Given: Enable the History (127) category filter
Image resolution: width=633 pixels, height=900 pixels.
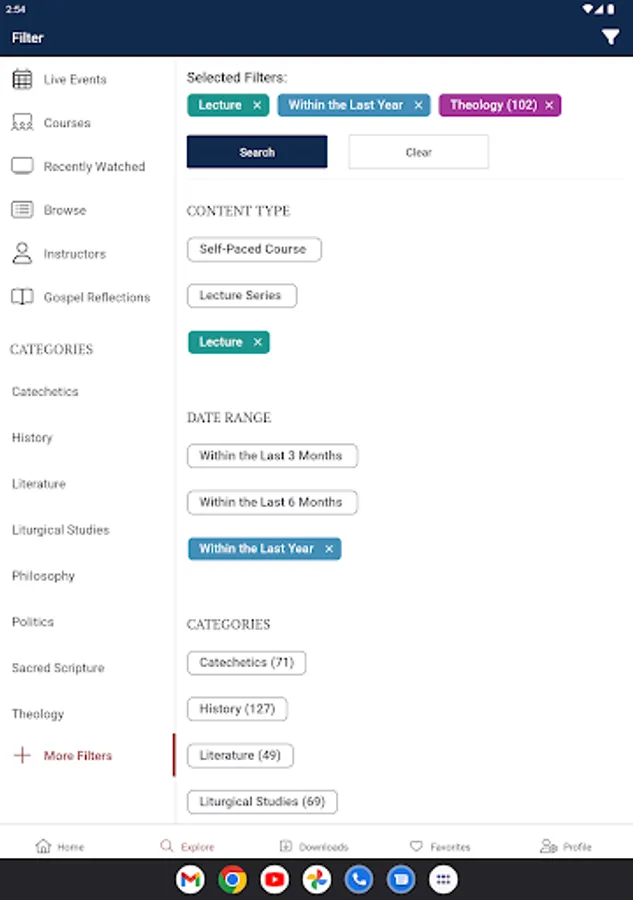Looking at the screenshot, I should coord(237,709).
